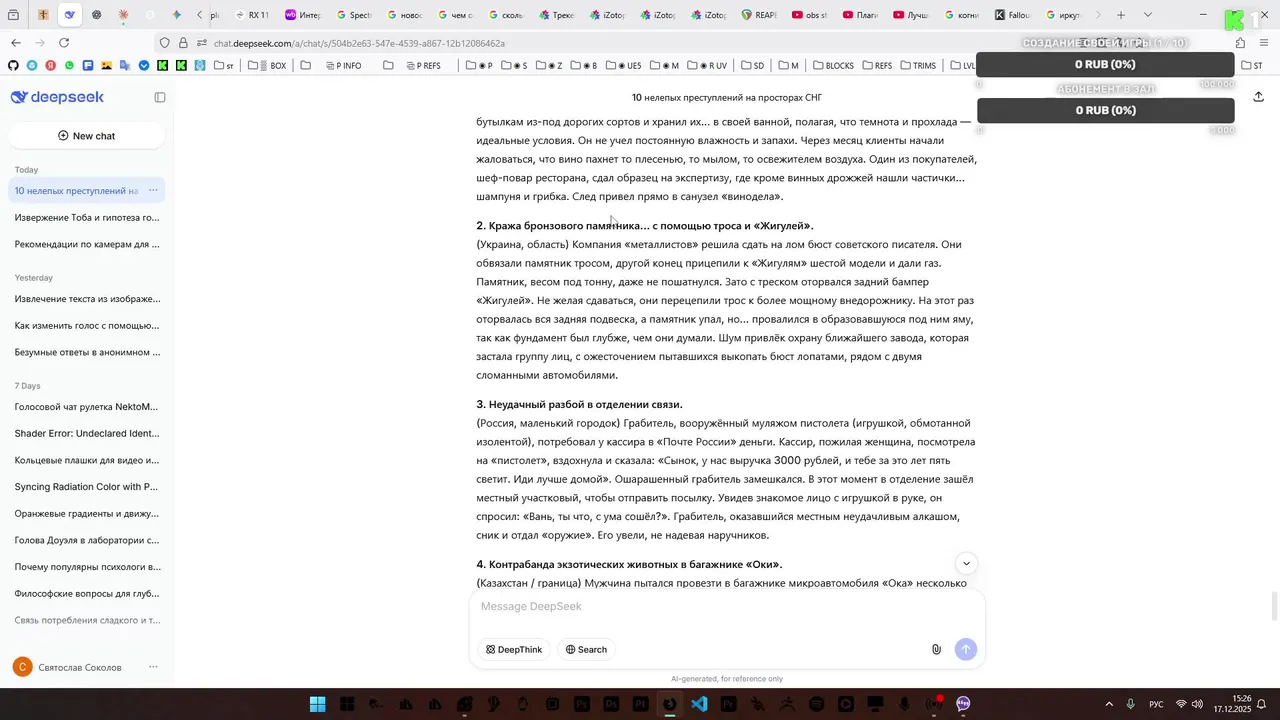Open Firefox View icon at tab bar start
The image size is (1280, 720).
(14, 15)
